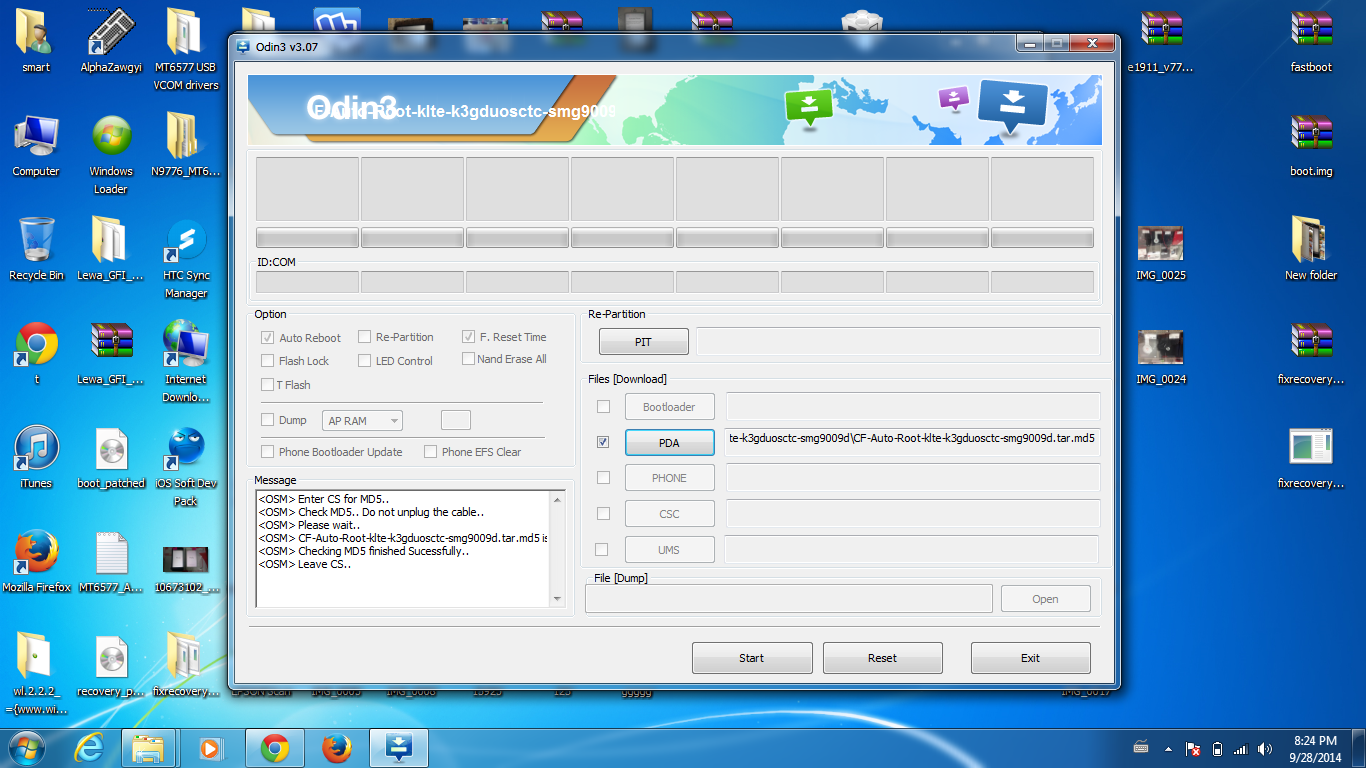
Task: Open the recovery_p file icon
Action: (x=110, y=665)
